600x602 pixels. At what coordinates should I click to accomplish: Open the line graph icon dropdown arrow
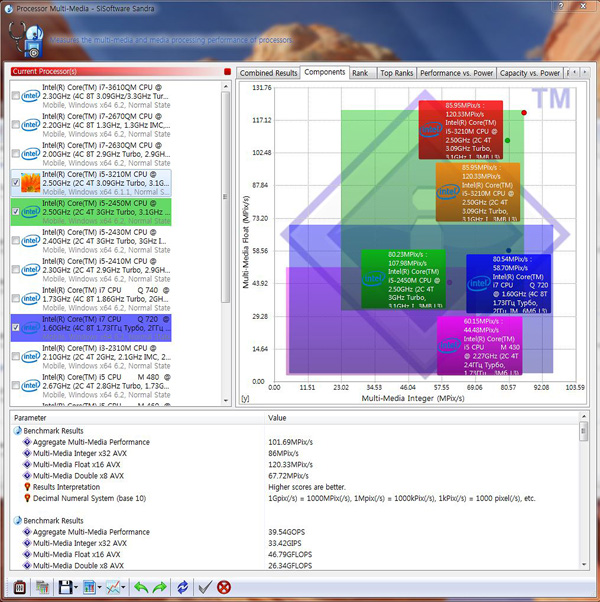123,587
